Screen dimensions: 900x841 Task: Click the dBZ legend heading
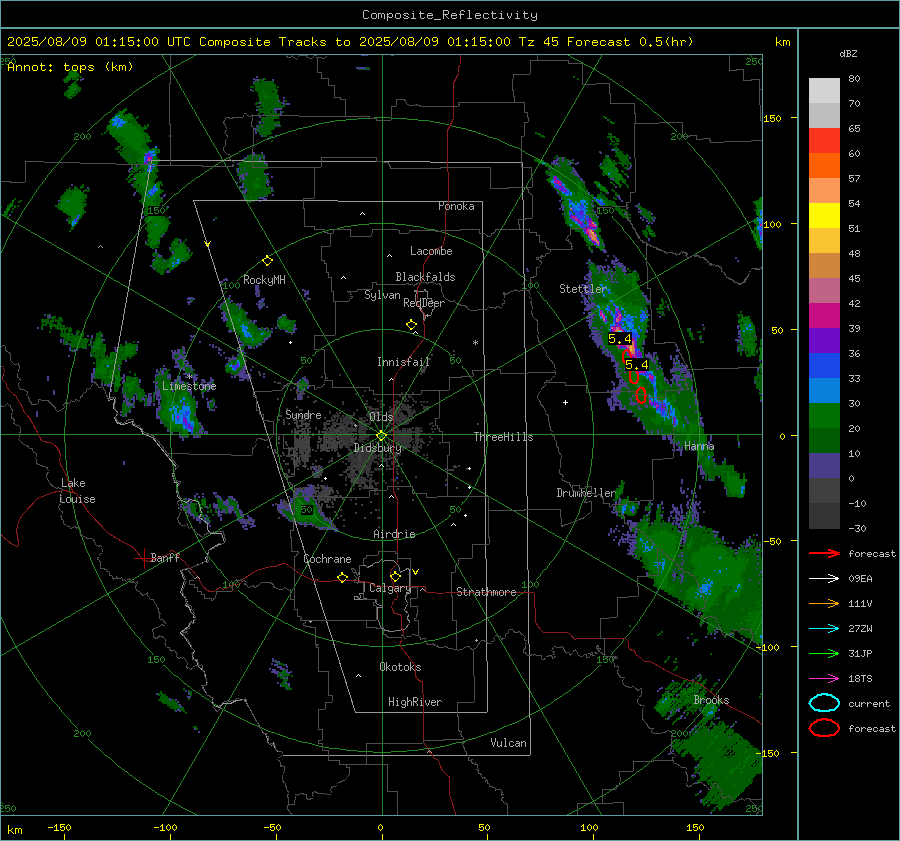pyautogui.click(x=848, y=54)
